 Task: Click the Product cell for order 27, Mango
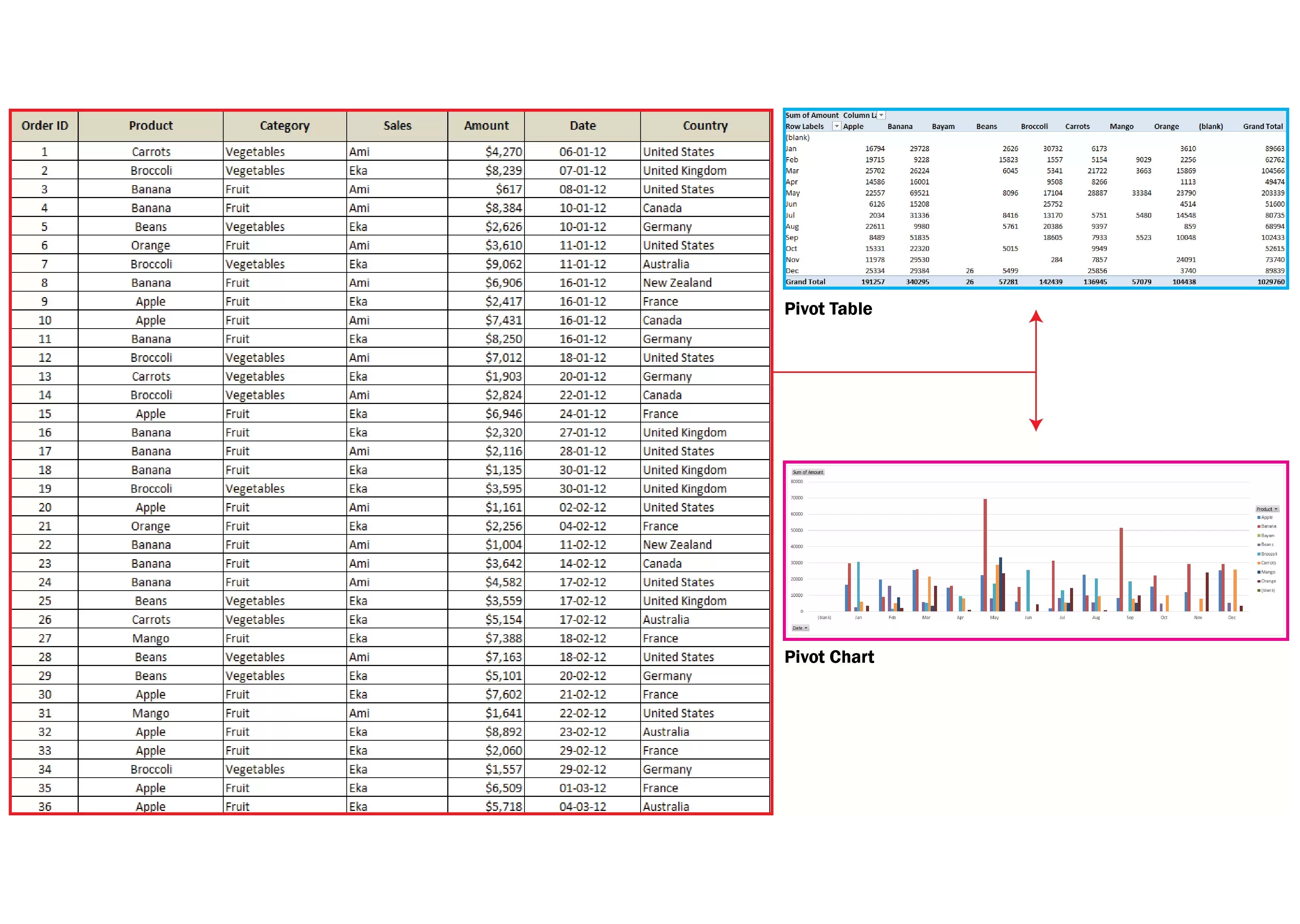coord(150,638)
